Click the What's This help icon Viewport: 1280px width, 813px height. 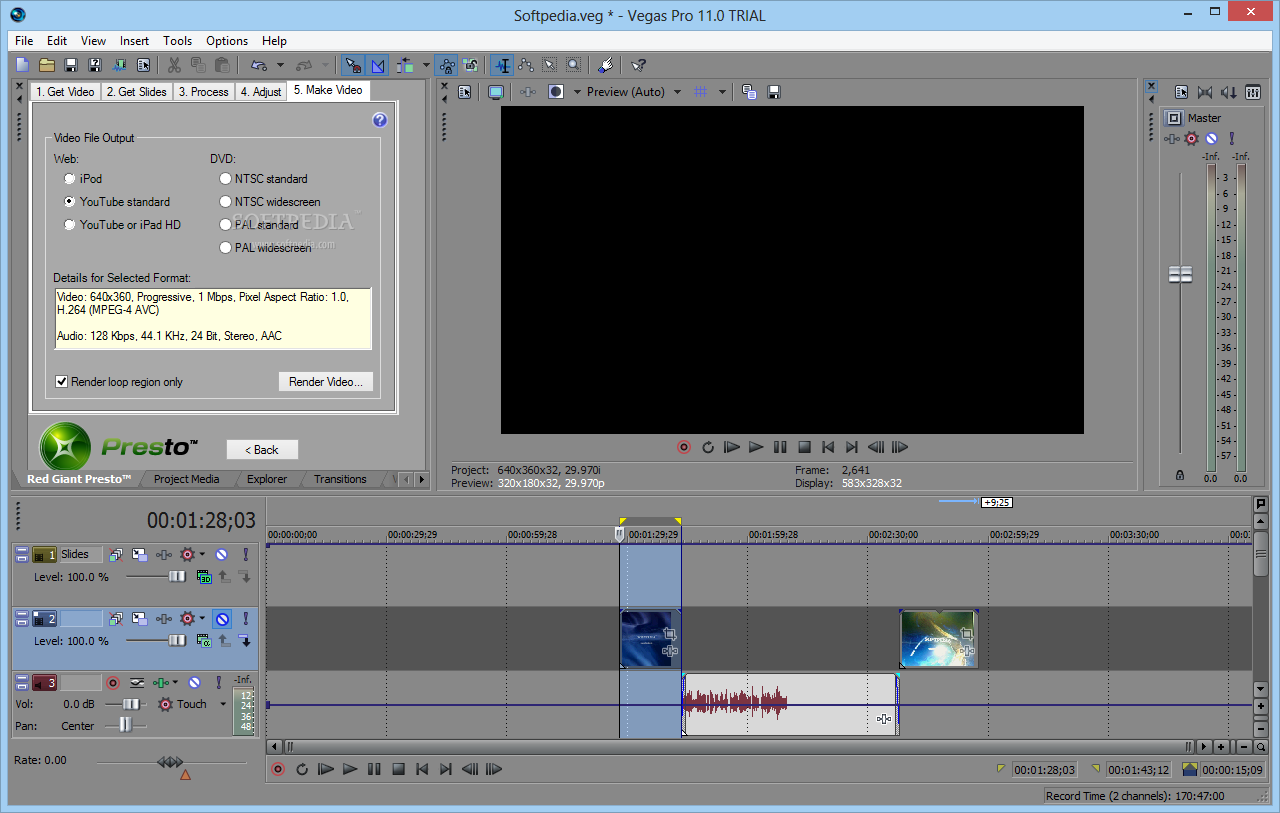coord(638,65)
